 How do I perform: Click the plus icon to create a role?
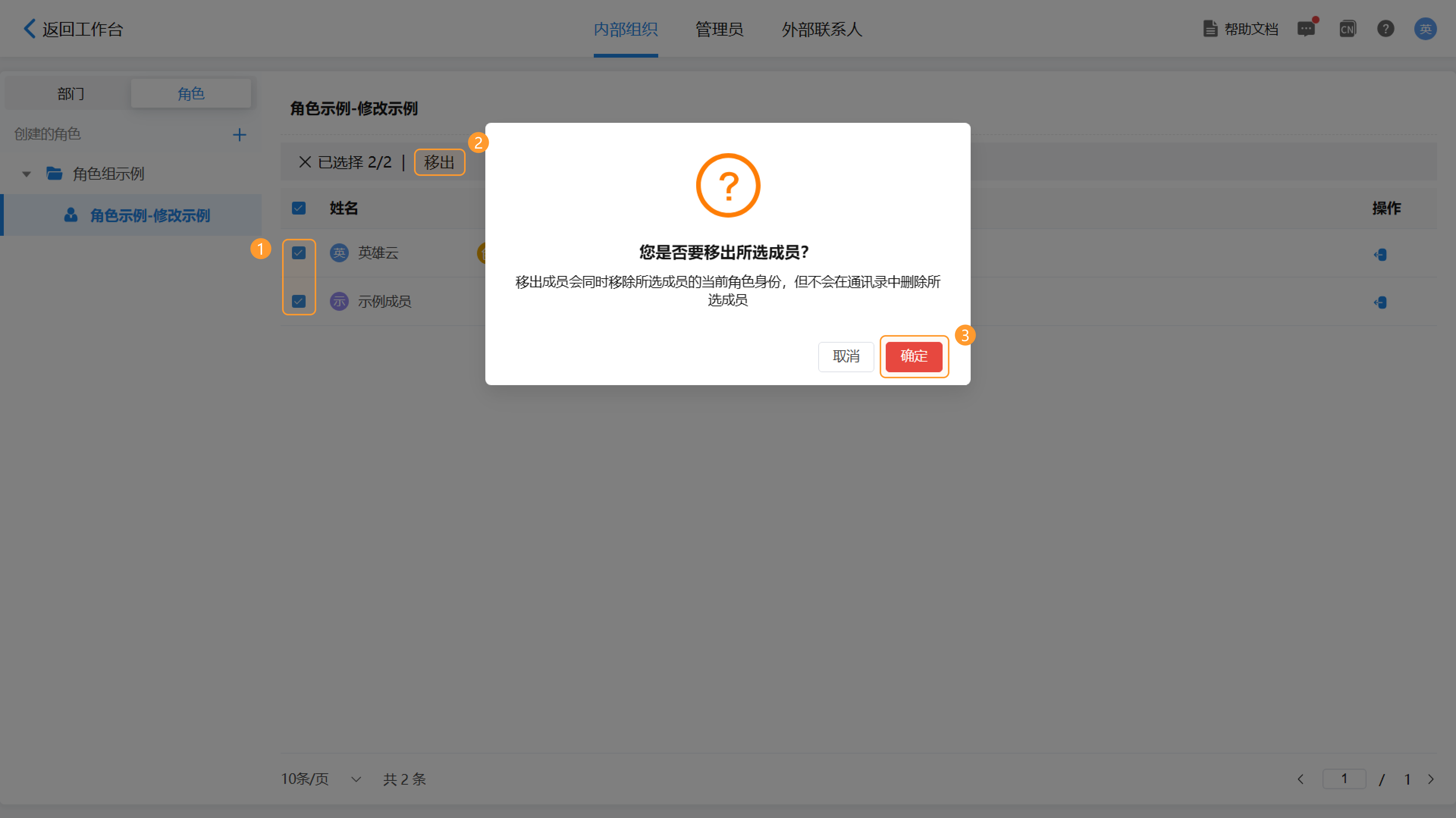pos(239,135)
